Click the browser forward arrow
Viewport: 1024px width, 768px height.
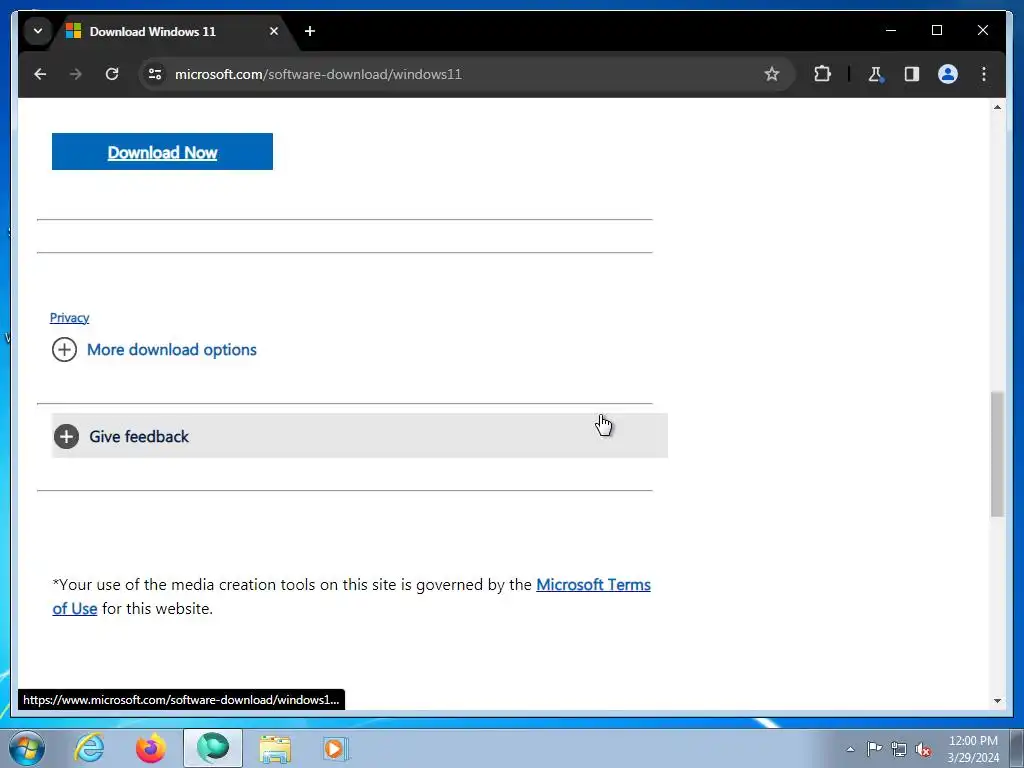coord(76,74)
